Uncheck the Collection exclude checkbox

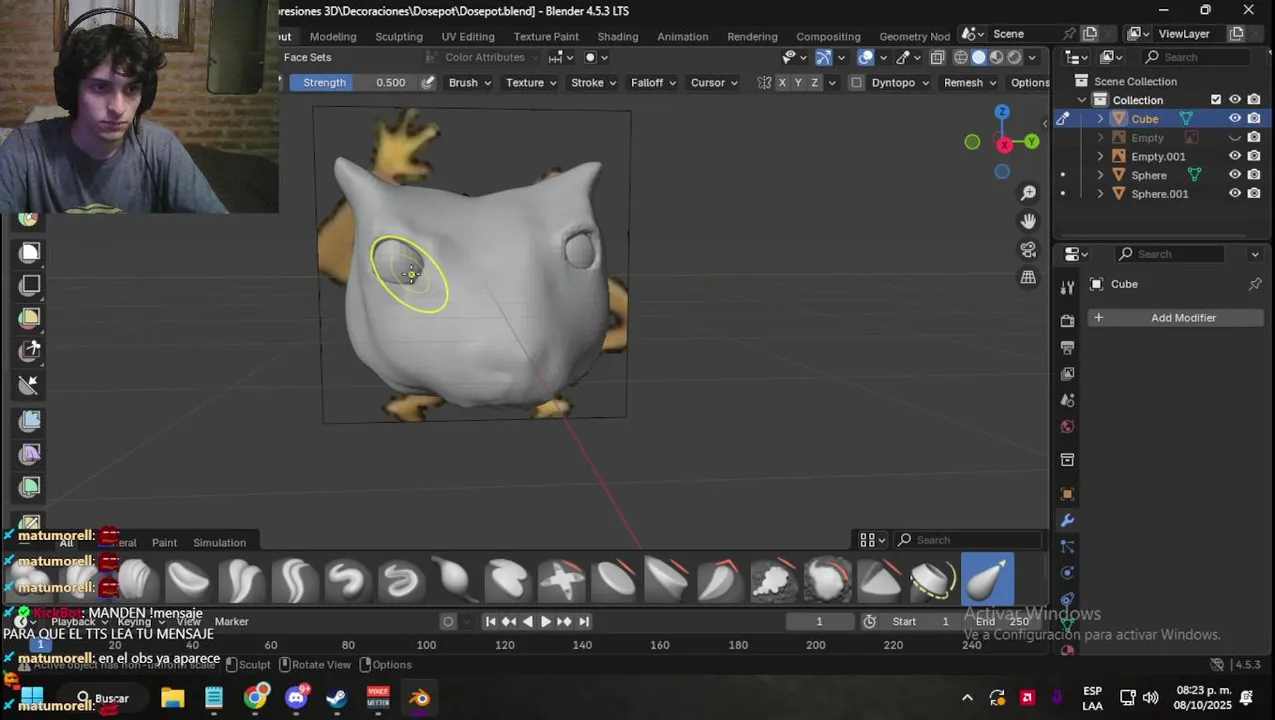(1216, 99)
